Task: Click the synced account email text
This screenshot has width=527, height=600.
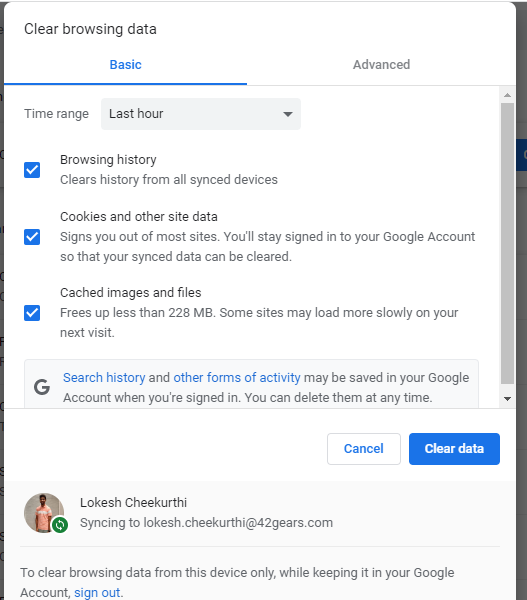Action: [238, 523]
